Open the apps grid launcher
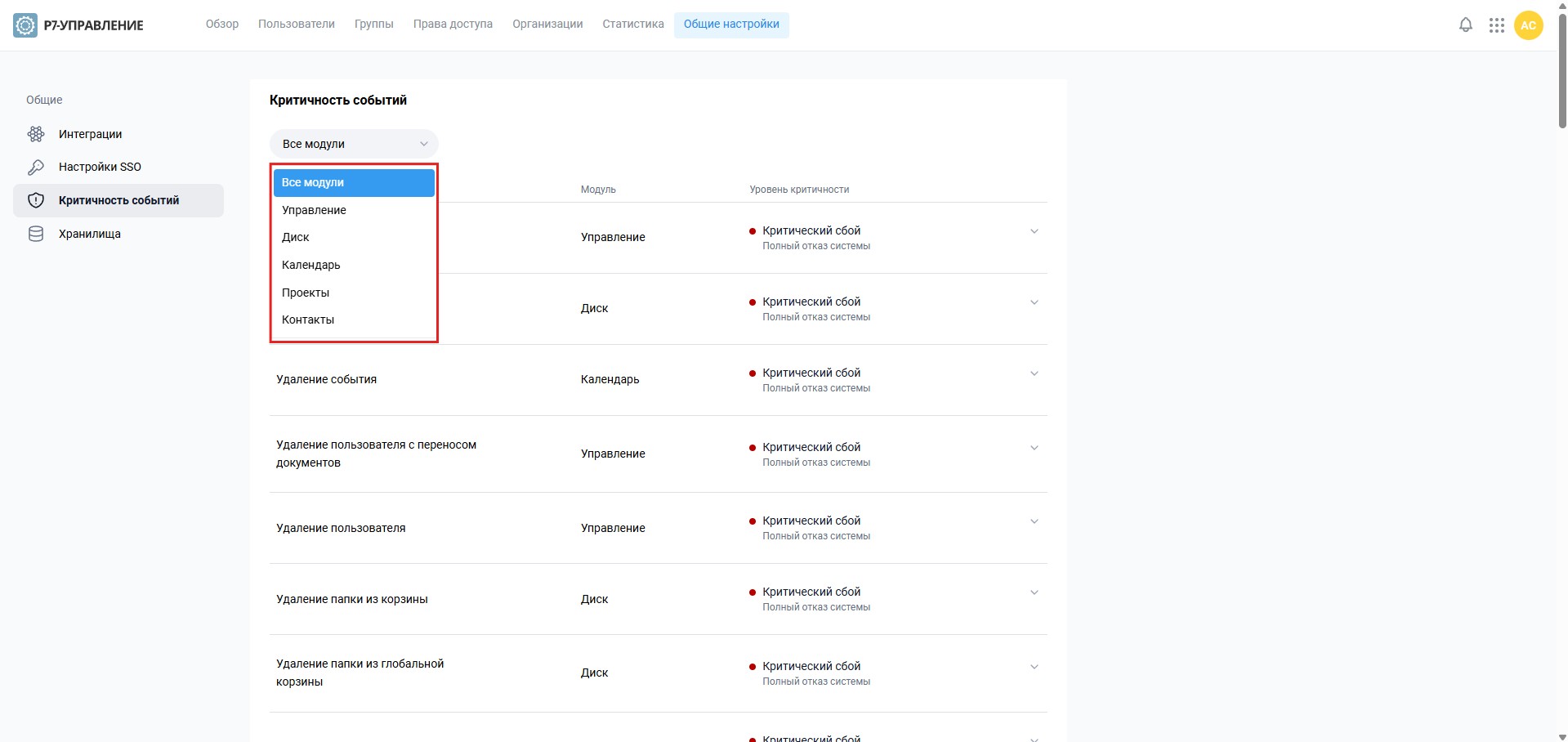This screenshot has height=742, width=1568. click(1497, 25)
